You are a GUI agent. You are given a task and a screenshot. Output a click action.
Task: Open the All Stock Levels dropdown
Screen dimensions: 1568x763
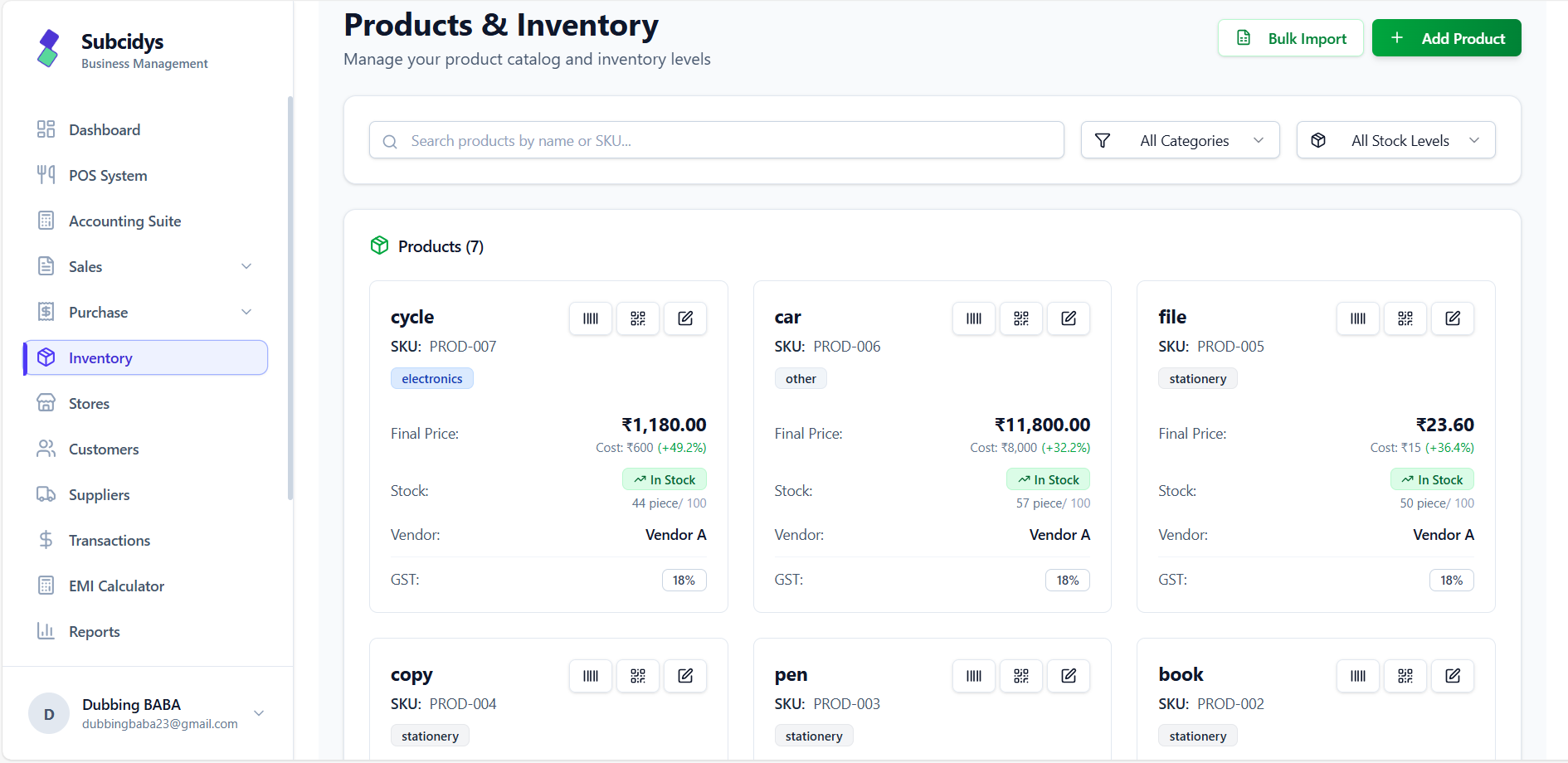[1395, 140]
